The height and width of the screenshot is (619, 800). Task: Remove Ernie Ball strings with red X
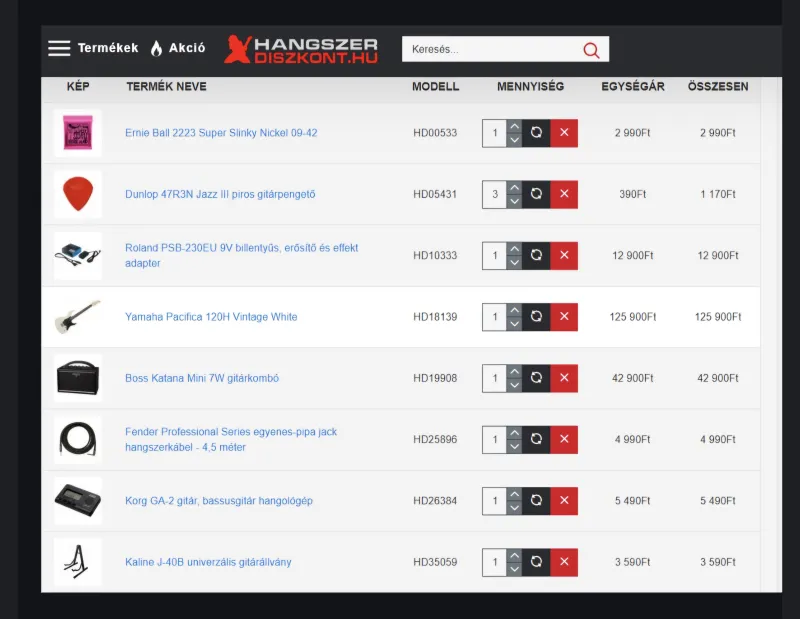564,133
